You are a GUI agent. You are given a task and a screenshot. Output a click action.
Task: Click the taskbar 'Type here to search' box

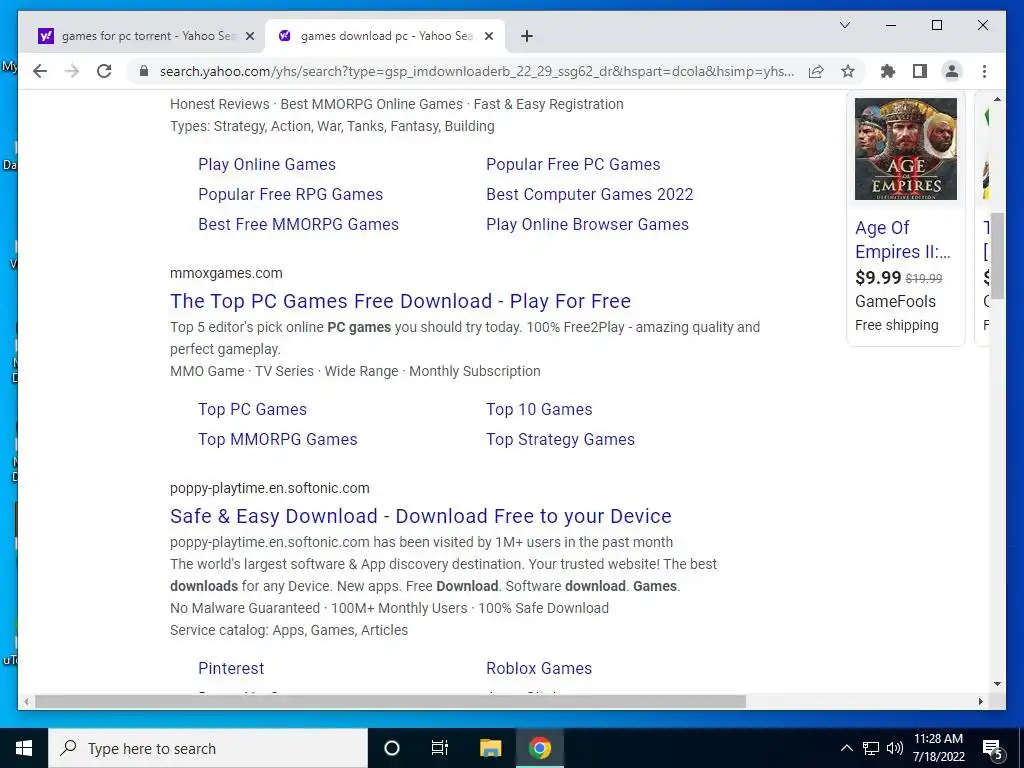[208, 748]
